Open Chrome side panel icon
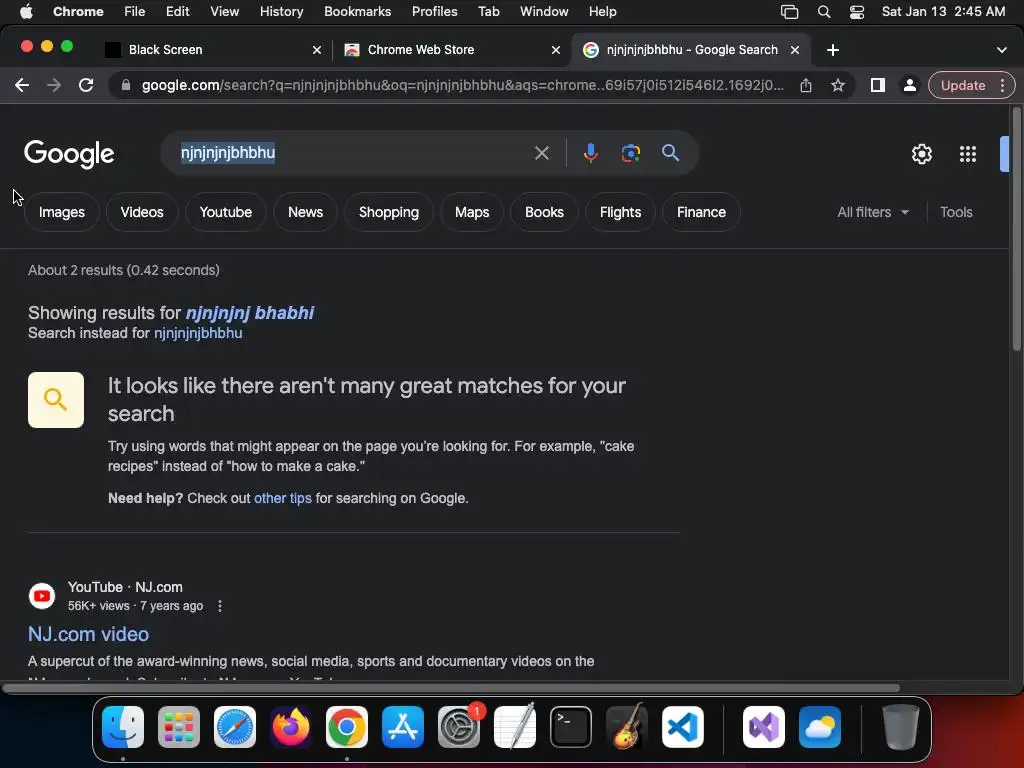The height and width of the screenshot is (768, 1024). pos(878,85)
